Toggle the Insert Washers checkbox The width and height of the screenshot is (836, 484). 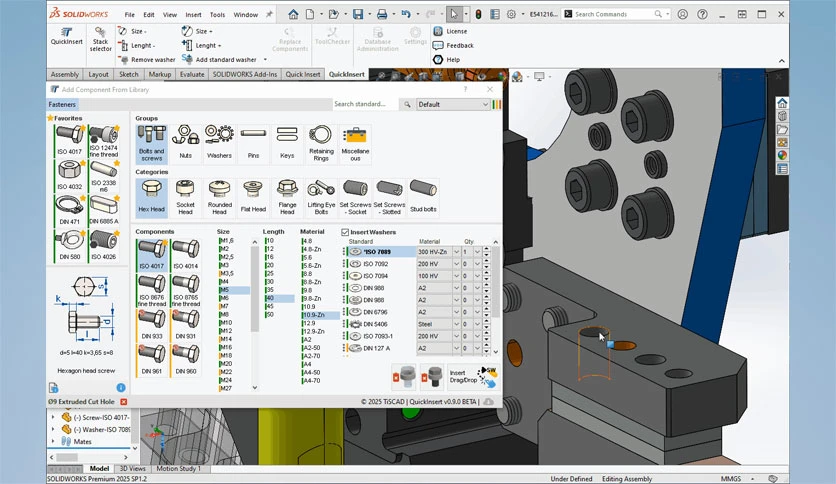pyautogui.click(x=345, y=232)
